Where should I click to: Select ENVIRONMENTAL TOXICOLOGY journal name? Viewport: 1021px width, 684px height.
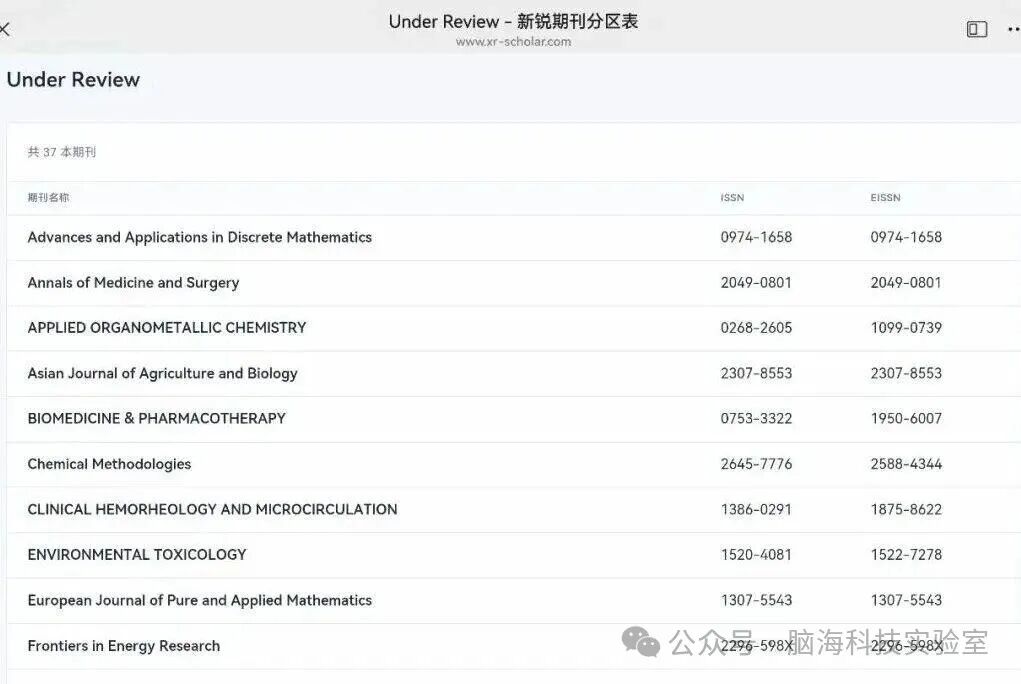137,554
